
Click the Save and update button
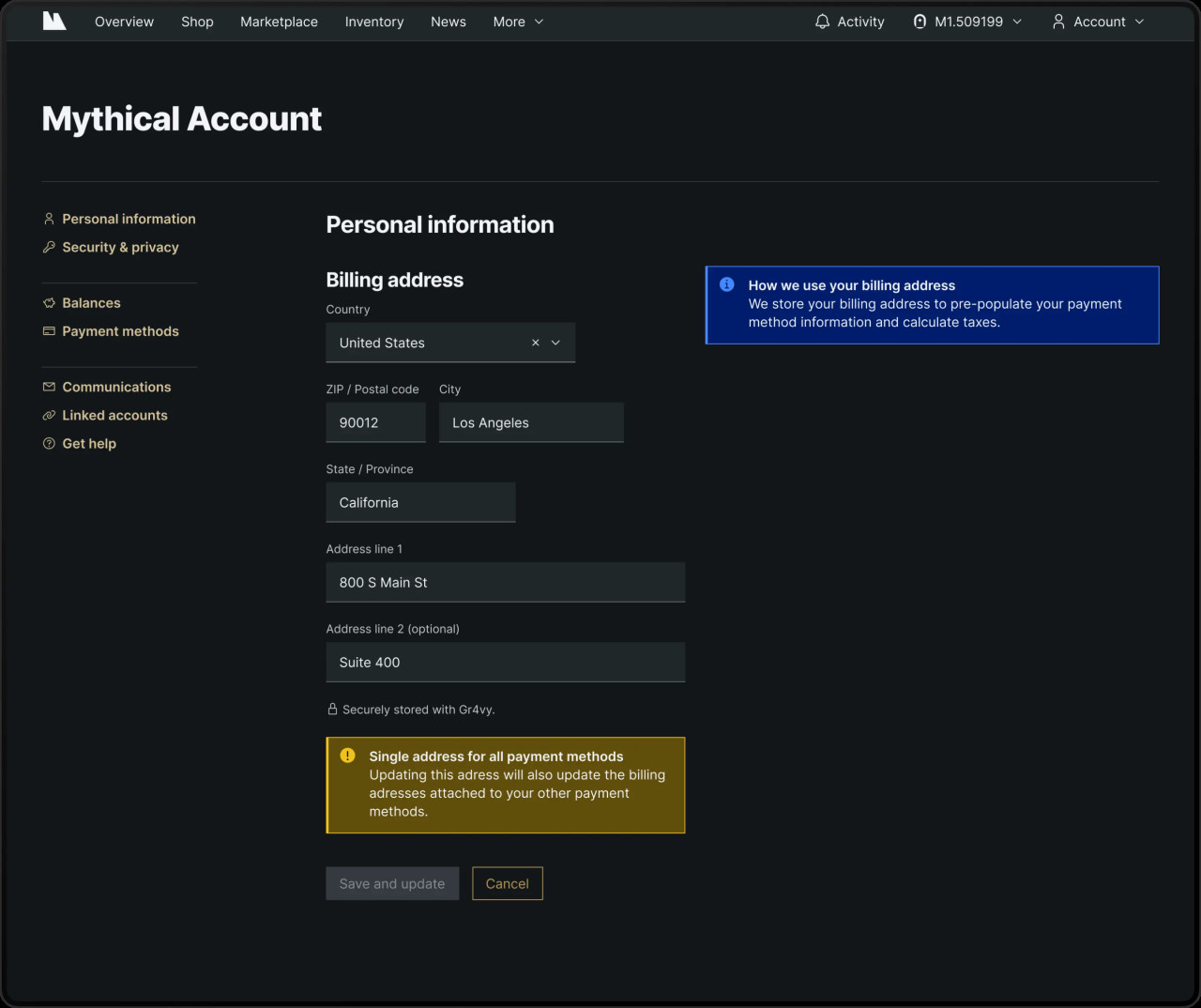391,883
